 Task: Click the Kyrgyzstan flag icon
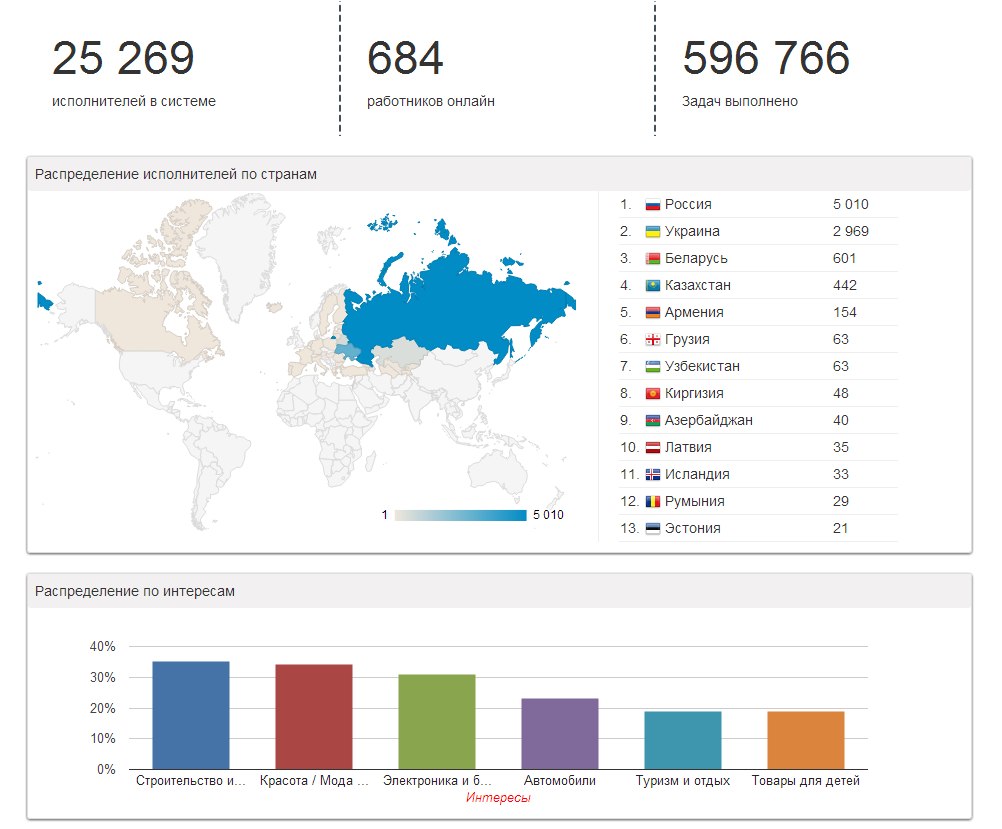[652, 394]
